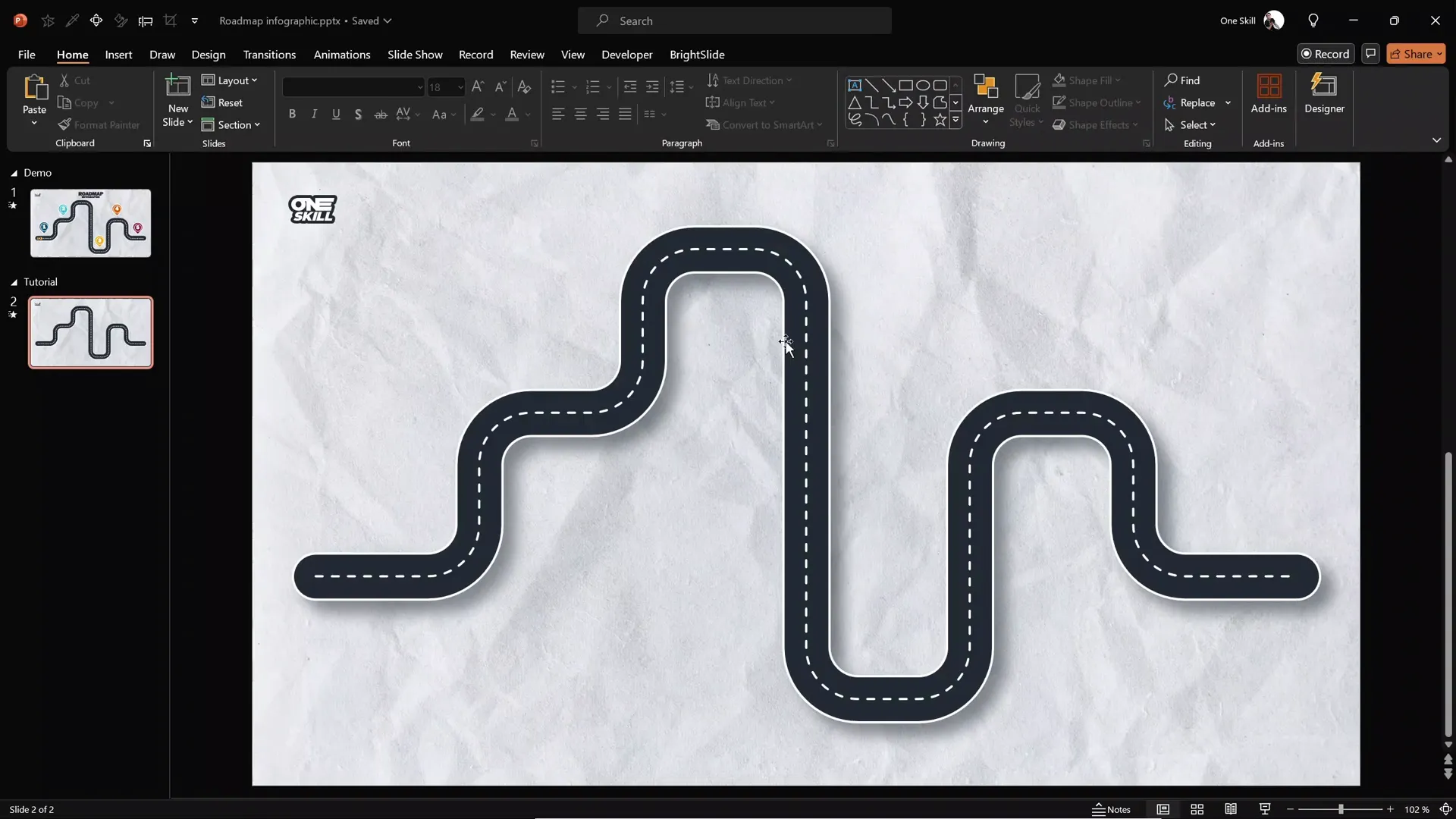Collapse the ribbon with chevron
This screenshot has height=819, width=1456.
(x=1436, y=140)
